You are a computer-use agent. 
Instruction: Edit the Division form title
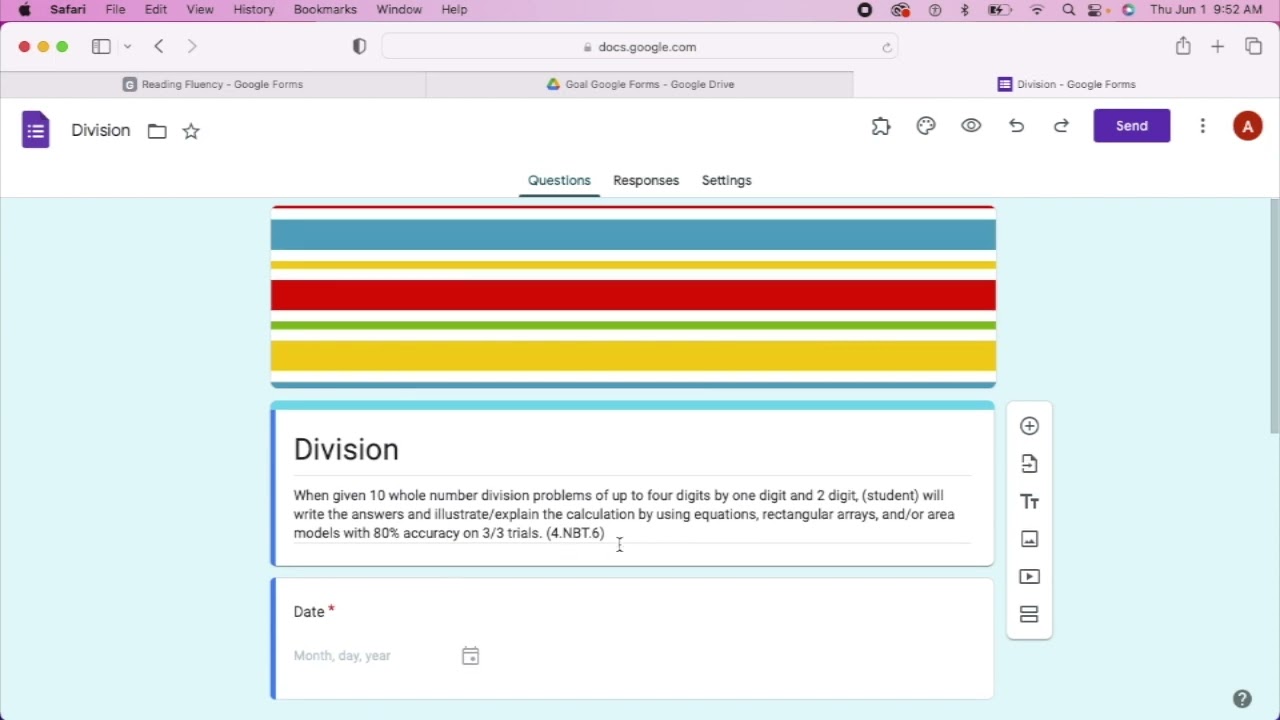[346, 450]
